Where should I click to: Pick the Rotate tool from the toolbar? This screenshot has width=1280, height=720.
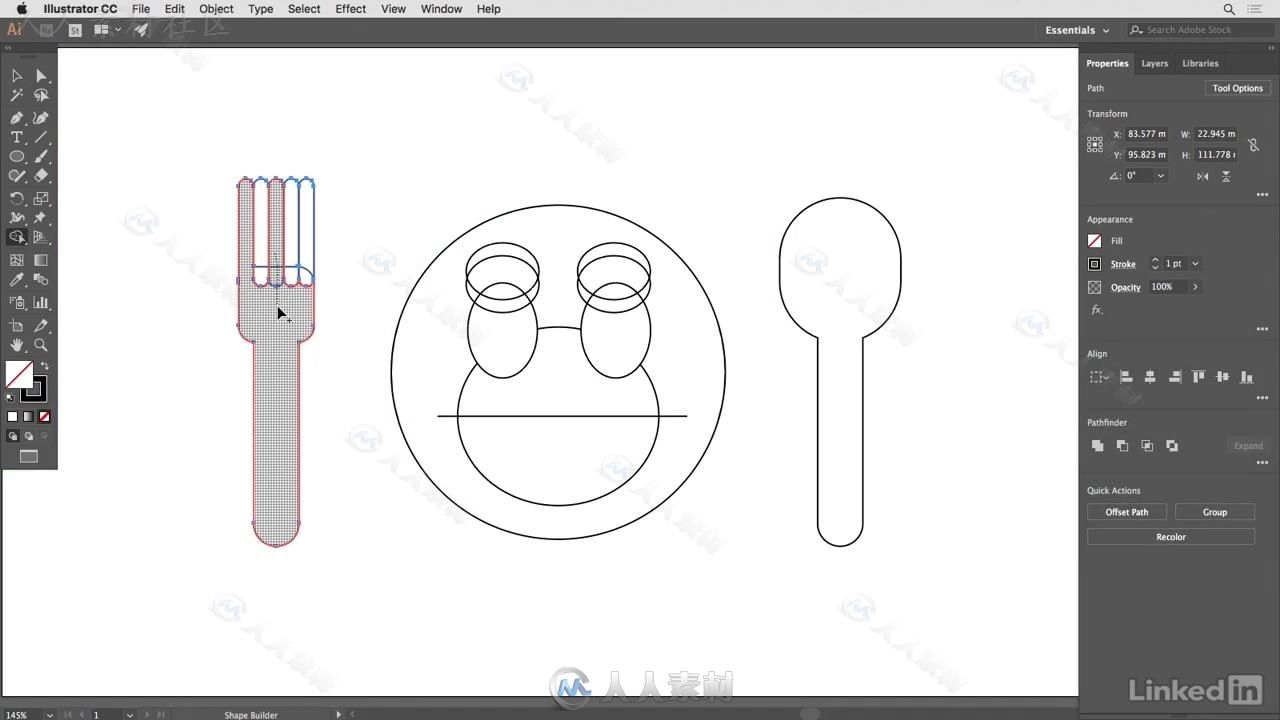[x=17, y=197]
